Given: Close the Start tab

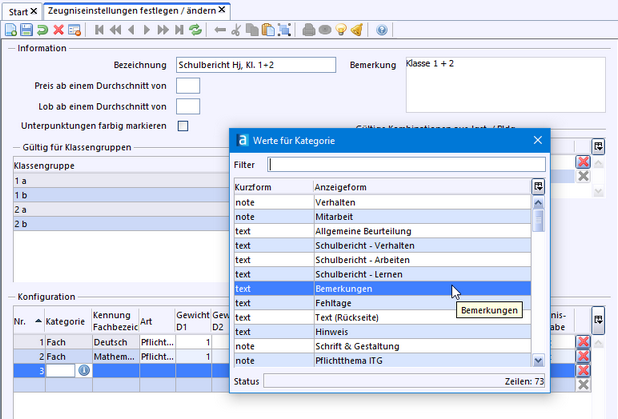Looking at the screenshot, I should point(34,11).
